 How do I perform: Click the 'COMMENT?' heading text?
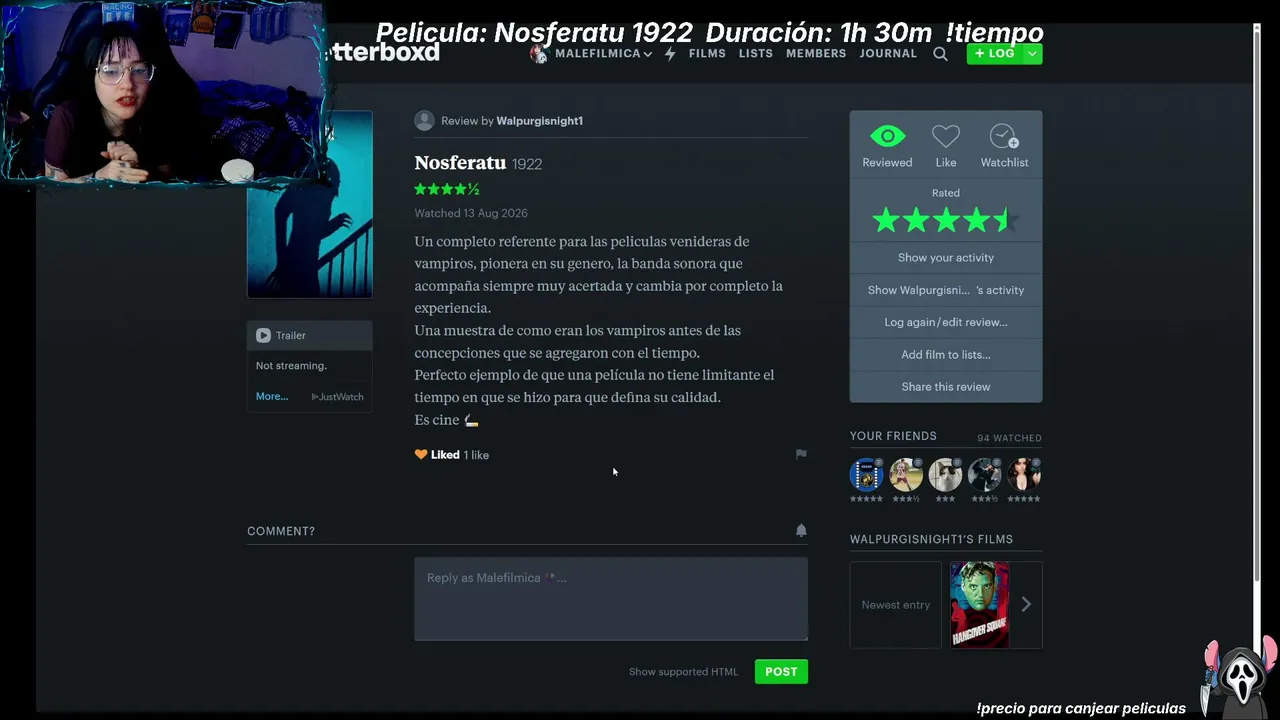(281, 531)
